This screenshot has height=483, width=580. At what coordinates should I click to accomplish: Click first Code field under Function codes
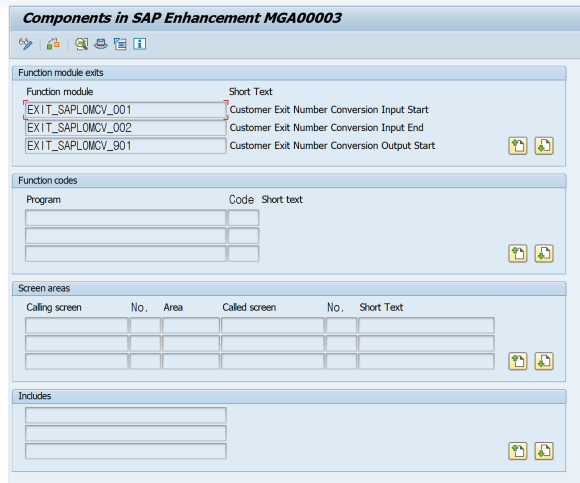click(243, 217)
